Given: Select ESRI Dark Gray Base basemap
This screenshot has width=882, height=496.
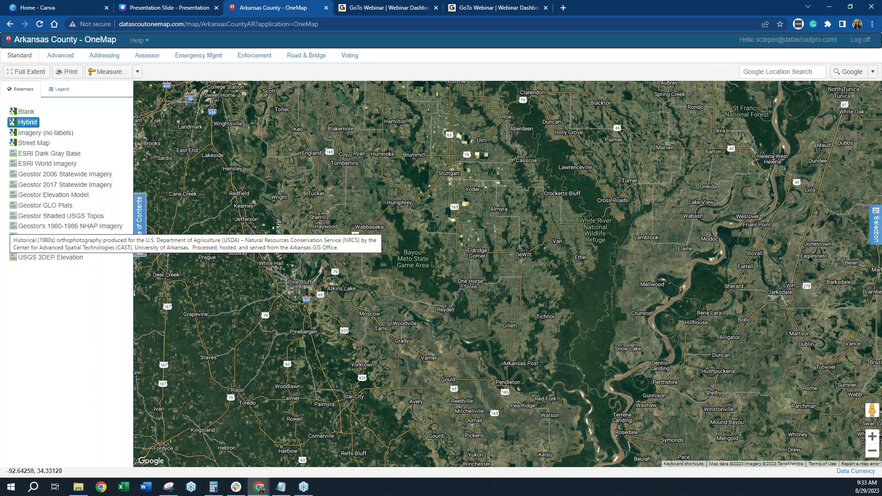Looking at the screenshot, I should click(x=45, y=153).
